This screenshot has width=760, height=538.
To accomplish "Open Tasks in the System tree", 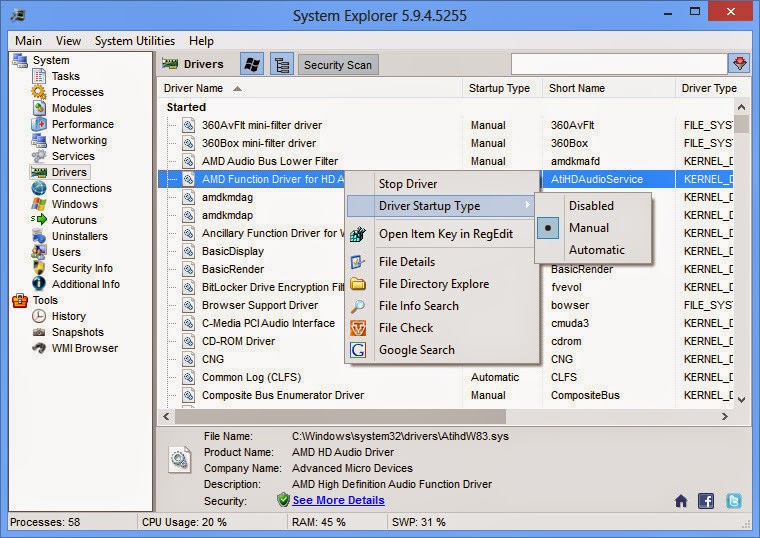I will point(65,76).
